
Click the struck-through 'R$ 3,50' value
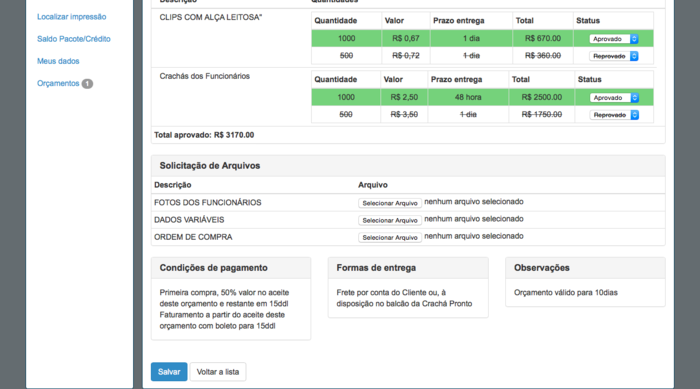click(x=404, y=114)
